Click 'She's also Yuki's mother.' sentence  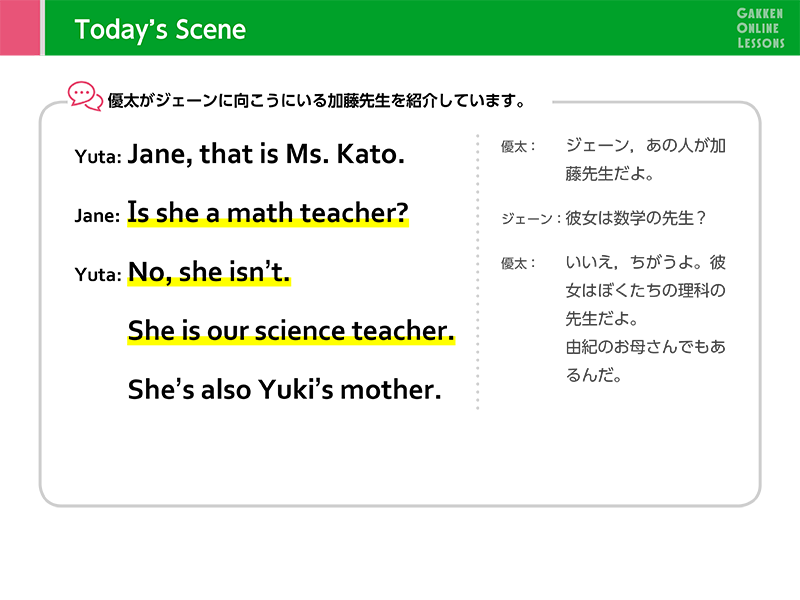[x=285, y=390]
